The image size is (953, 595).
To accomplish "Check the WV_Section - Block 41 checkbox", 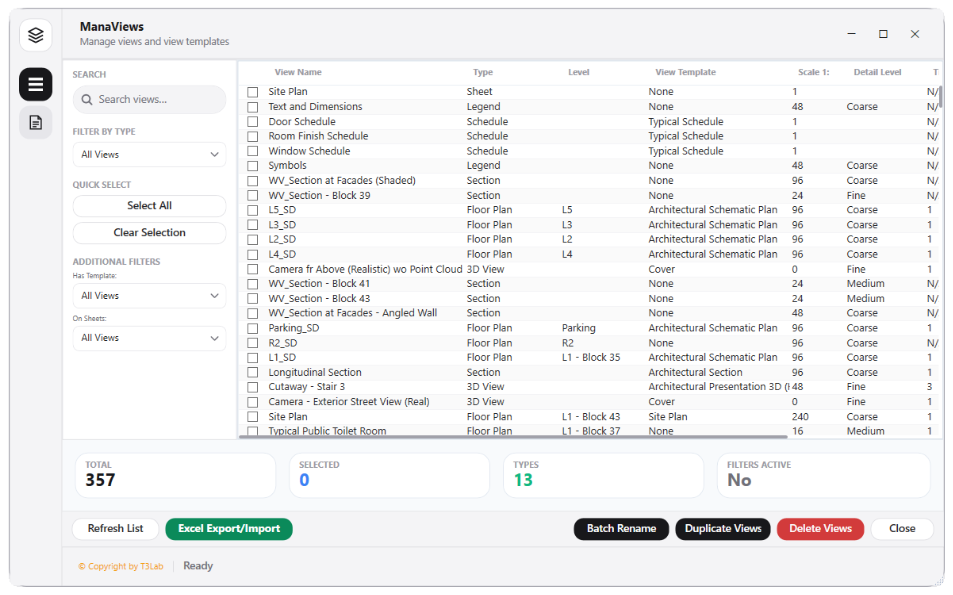I will pyautogui.click(x=253, y=284).
